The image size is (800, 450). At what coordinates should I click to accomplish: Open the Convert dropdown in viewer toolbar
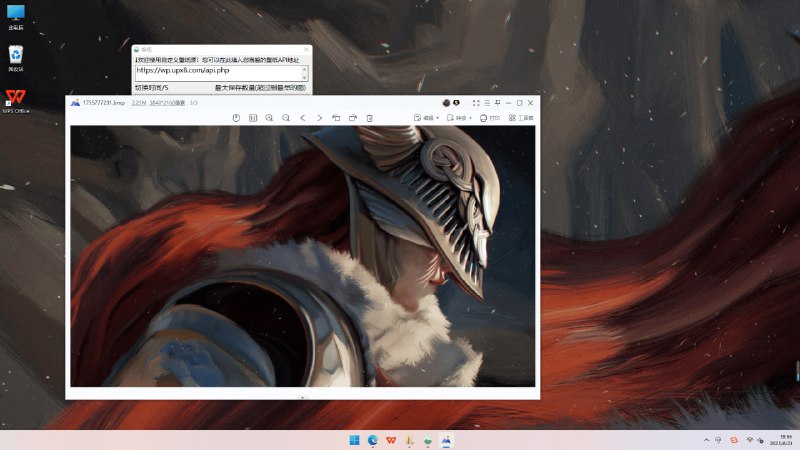(459, 118)
